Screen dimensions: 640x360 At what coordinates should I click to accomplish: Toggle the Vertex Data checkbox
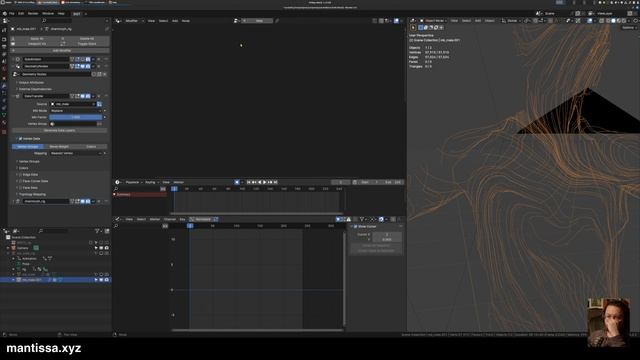click(20, 139)
